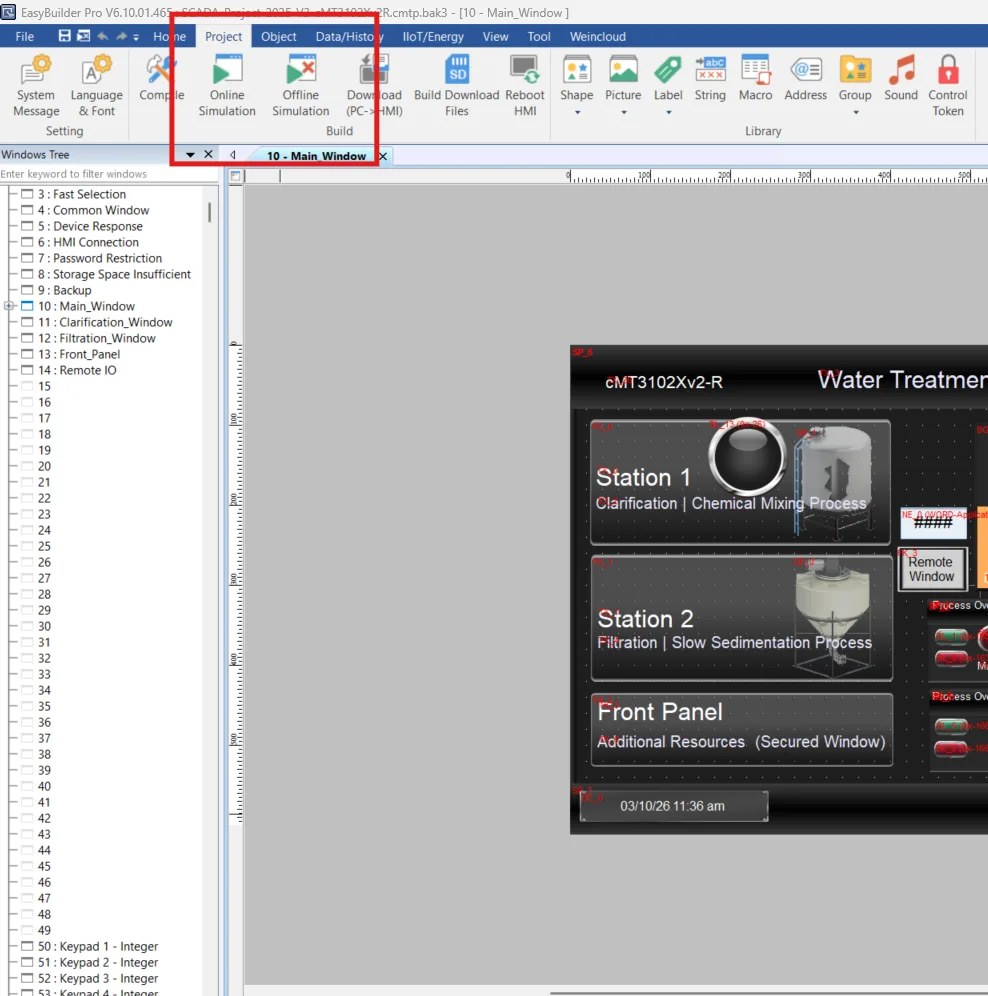988x996 pixels.
Task: Select 8 : Storage Space Insufficient in tree
Action: pyautogui.click(x=114, y=274)
